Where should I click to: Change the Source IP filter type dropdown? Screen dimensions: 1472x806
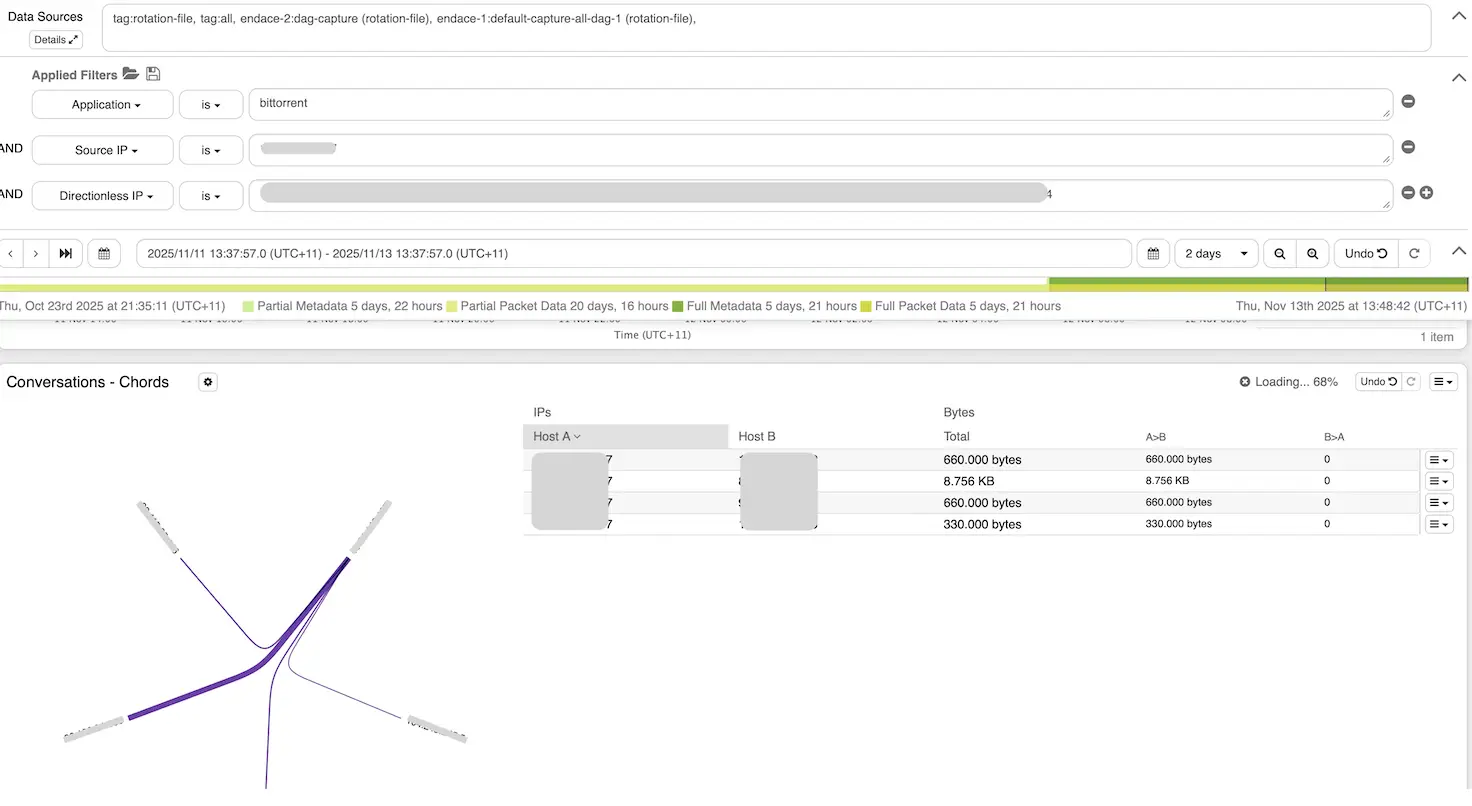(x=211, y=151)
